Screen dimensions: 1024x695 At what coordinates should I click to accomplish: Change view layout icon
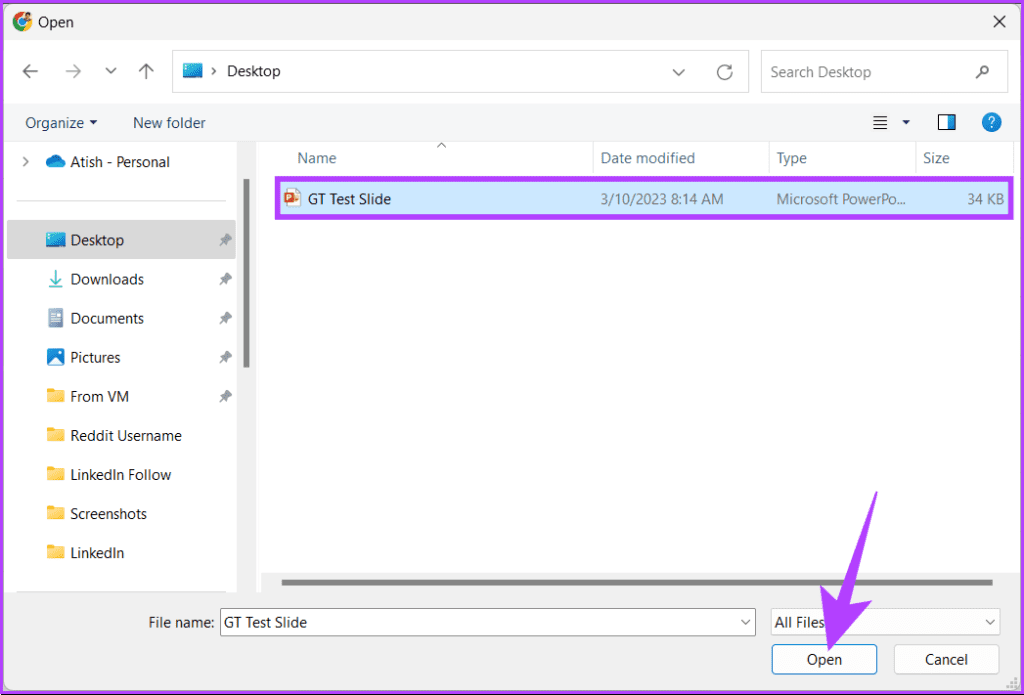[880, 122]
